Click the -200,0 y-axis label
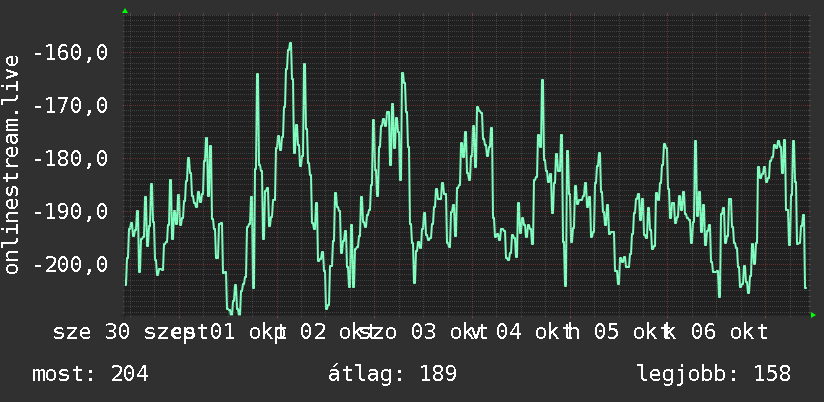 pyautogui.click(x=70, y=264)
